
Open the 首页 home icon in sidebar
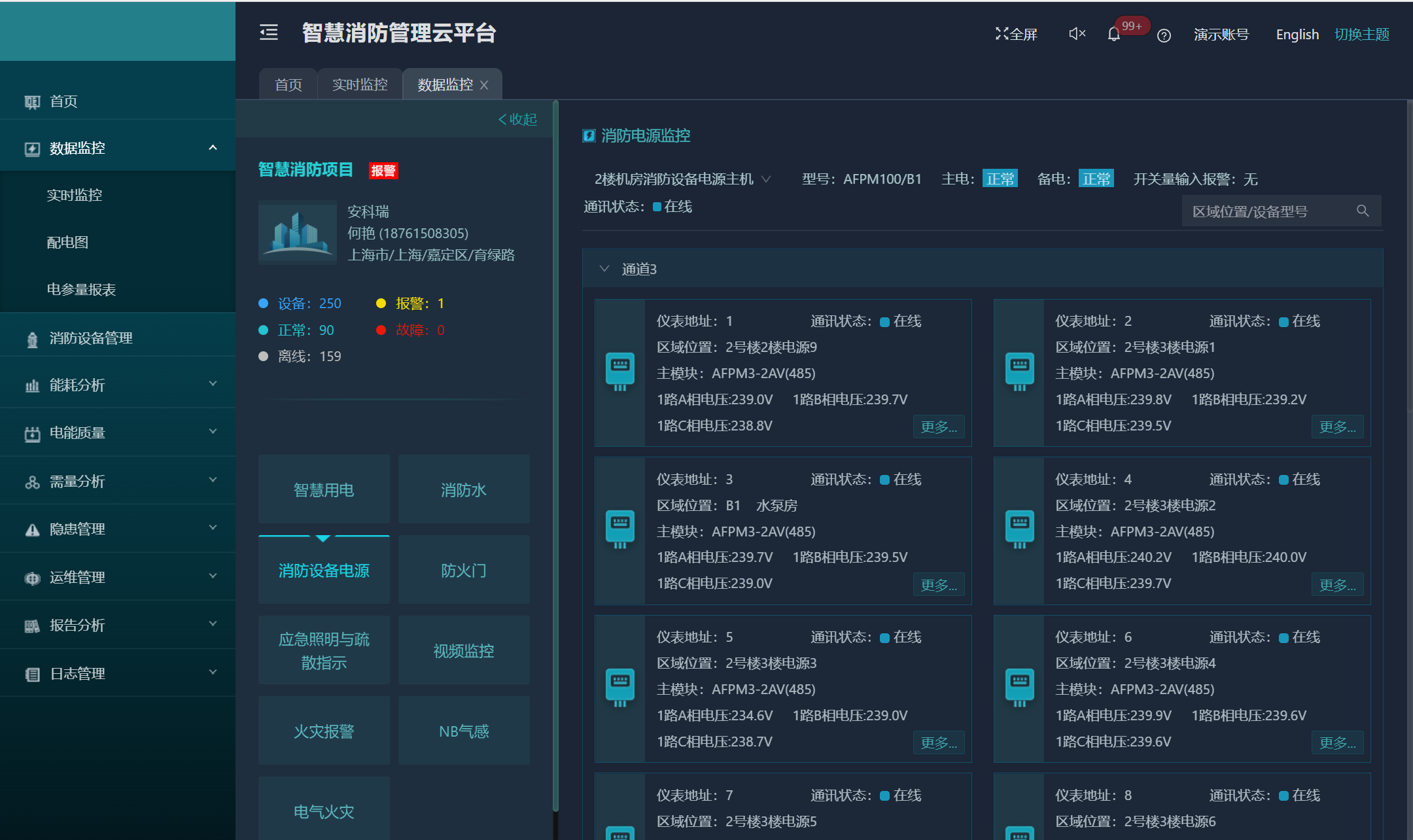32,101
